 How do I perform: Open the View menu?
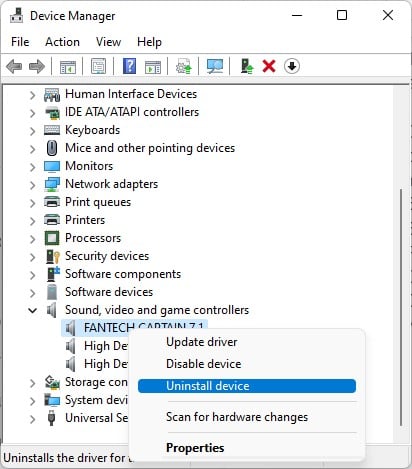108,42
